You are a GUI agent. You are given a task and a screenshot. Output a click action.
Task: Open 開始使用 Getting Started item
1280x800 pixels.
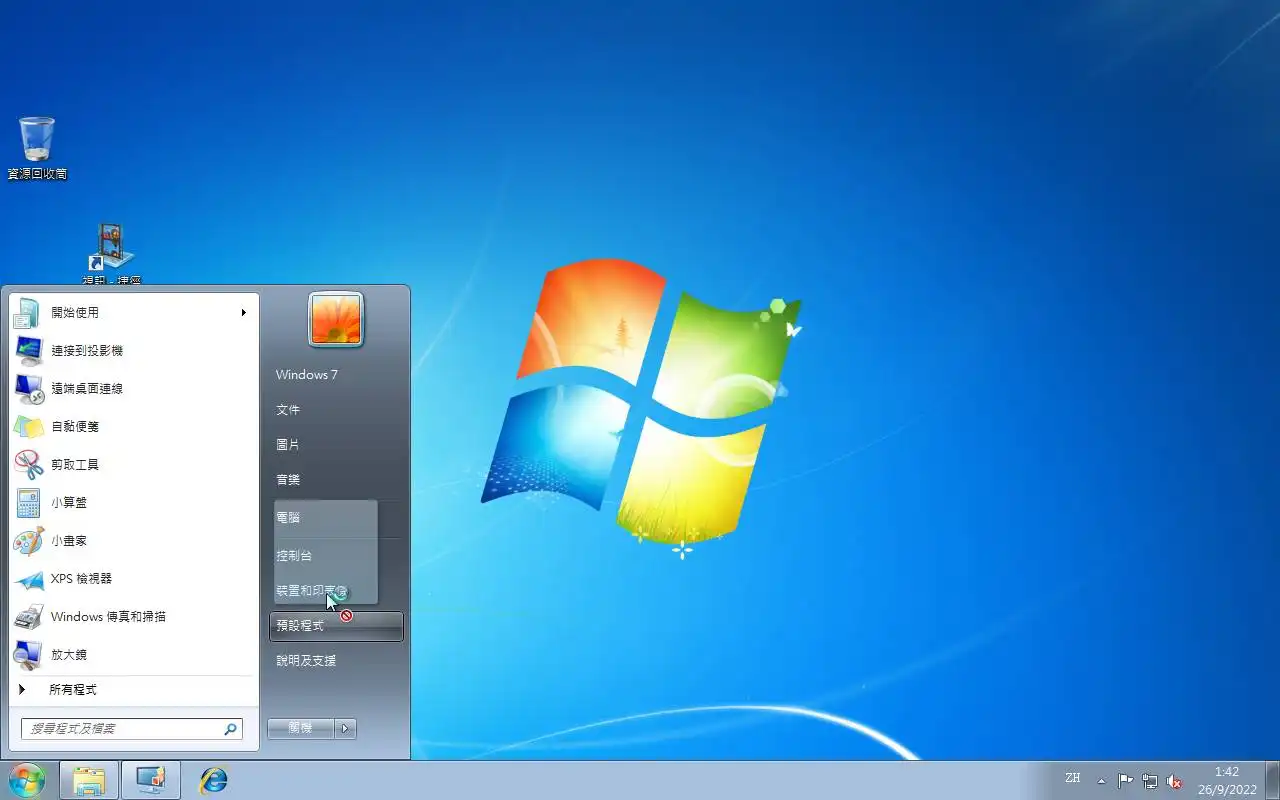tap(134, 312)
